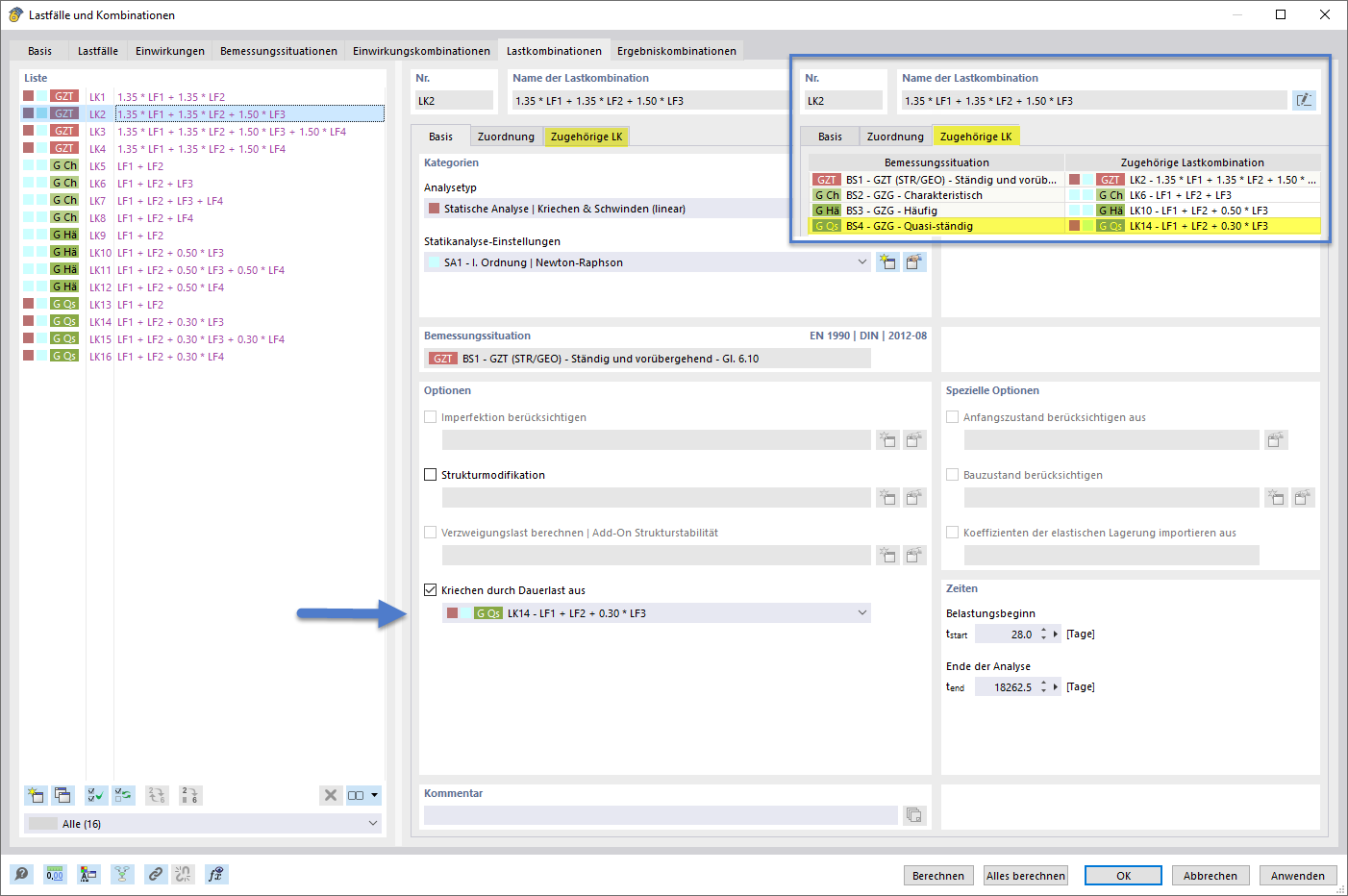Create a new load combination

click(x=35, y=795)
